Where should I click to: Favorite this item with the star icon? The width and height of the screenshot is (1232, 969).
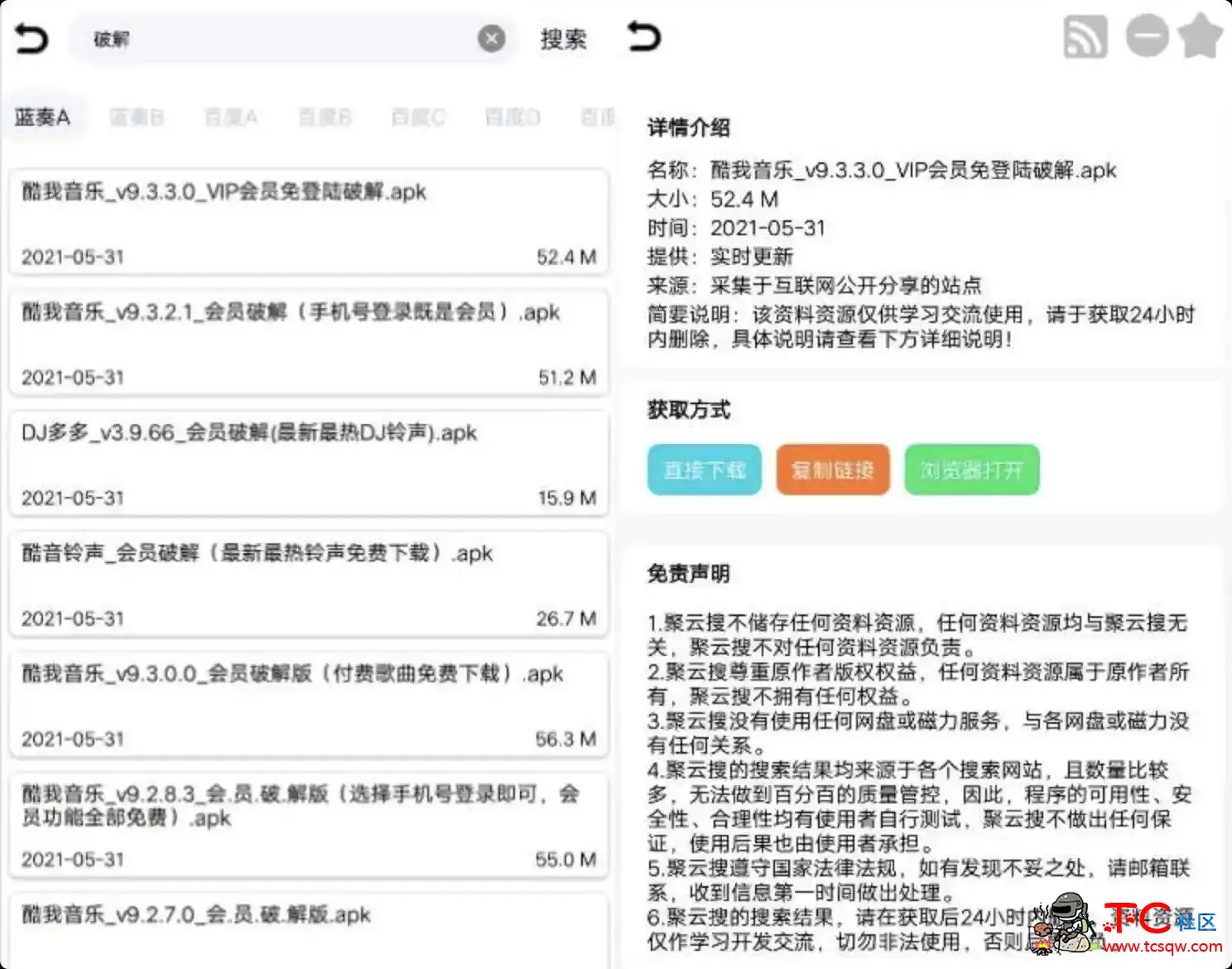click(1201, 36)
